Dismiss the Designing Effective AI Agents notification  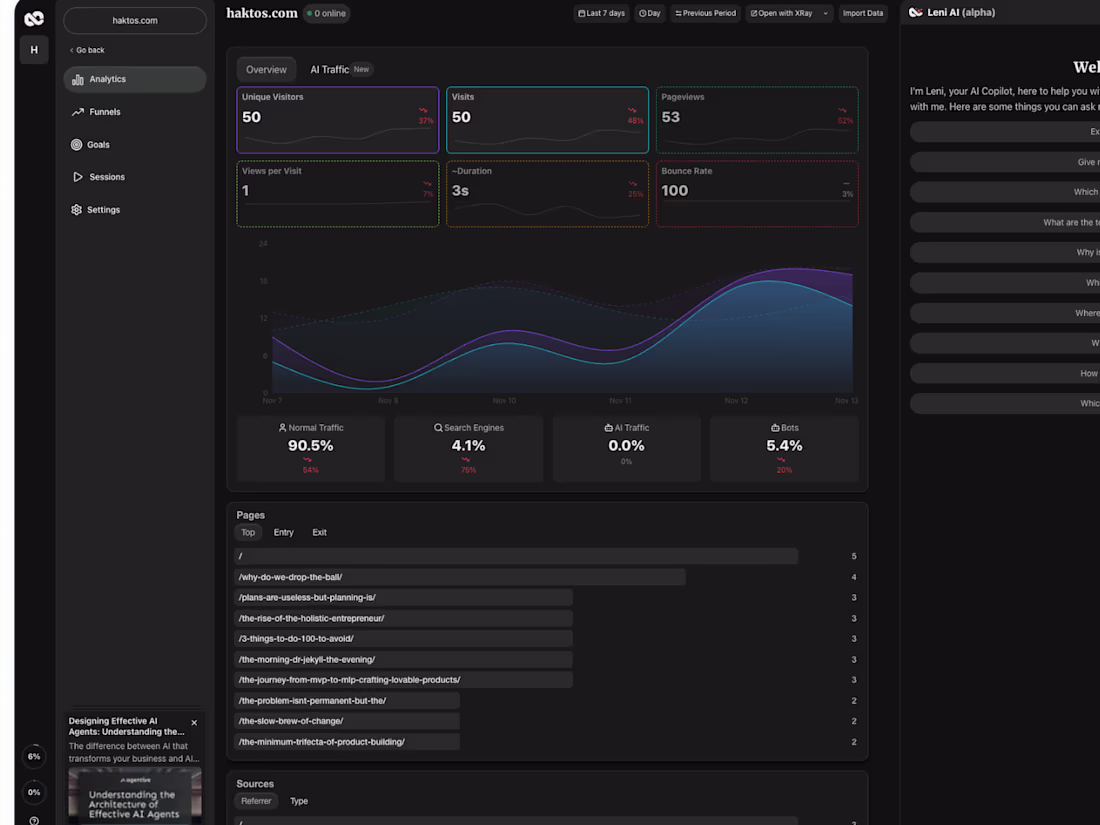click(x=194, y=722)
